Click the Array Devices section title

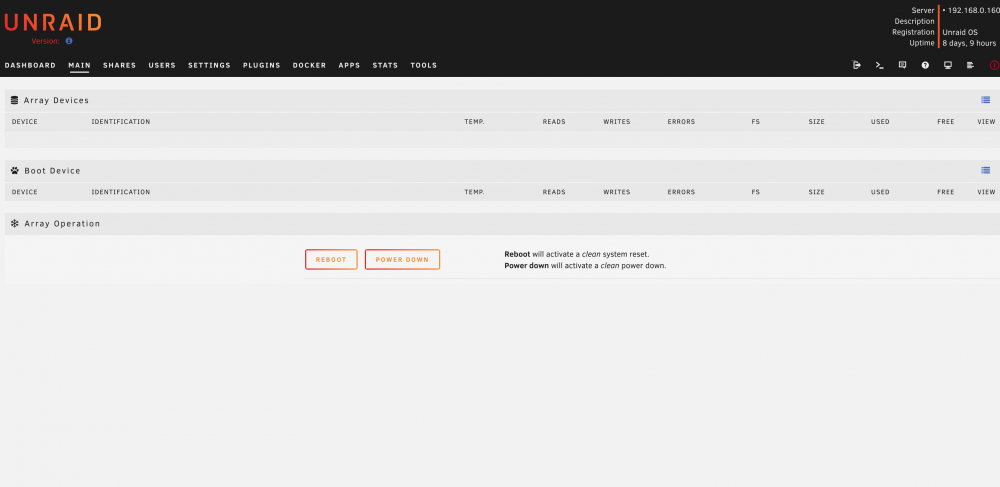pos(56,101)
